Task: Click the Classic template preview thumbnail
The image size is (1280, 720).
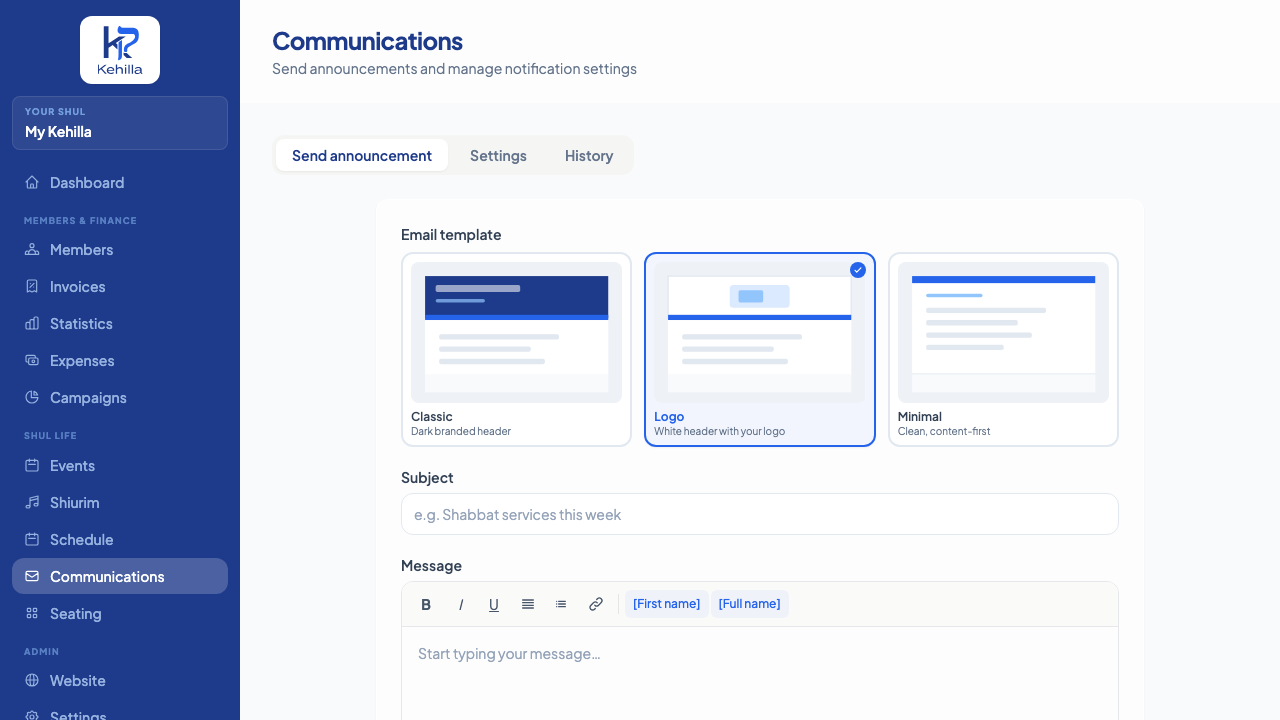Action: (x=516, y=332)
